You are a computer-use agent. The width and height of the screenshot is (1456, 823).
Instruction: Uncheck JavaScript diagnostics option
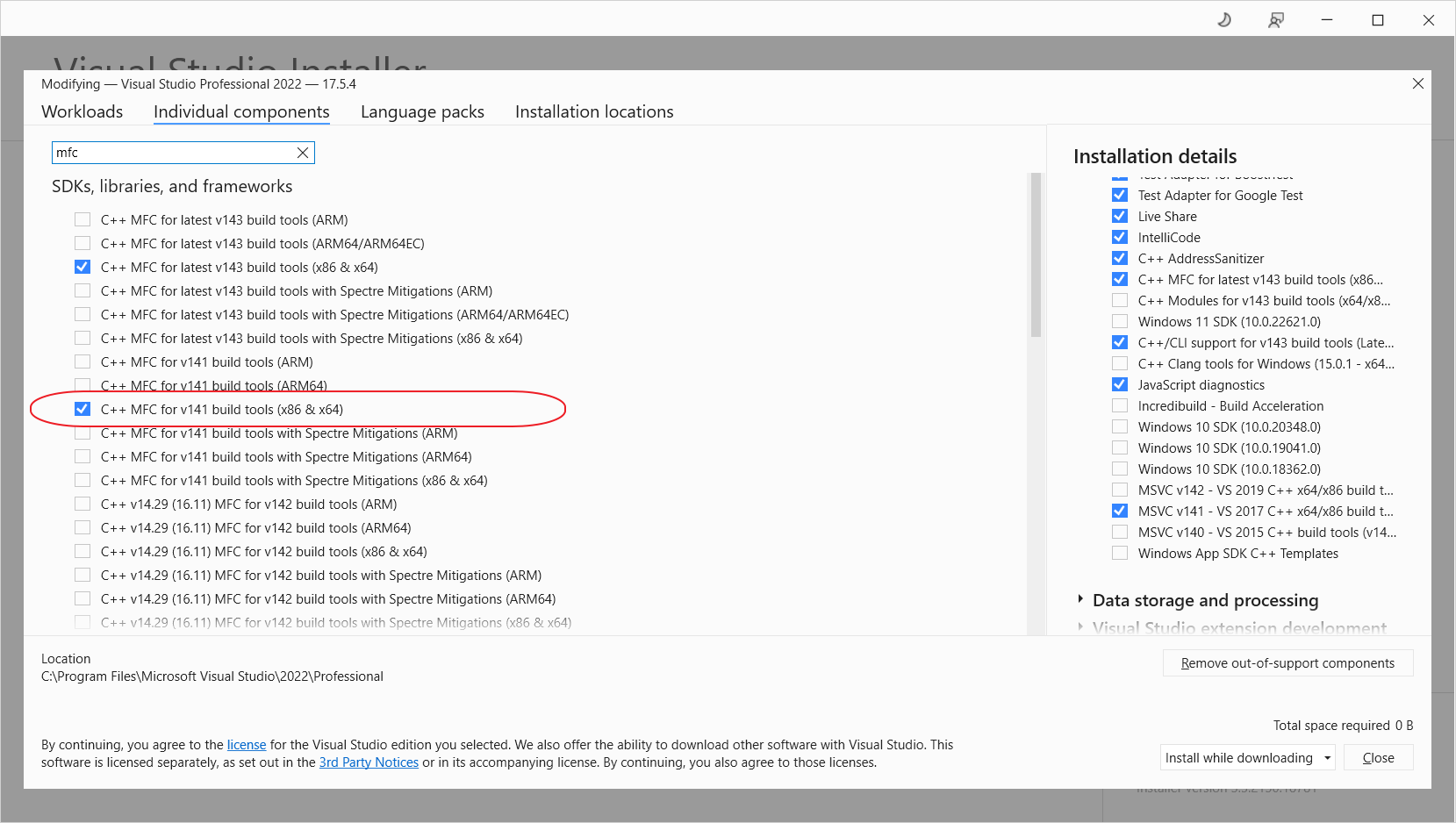(x=1120, y=384)
